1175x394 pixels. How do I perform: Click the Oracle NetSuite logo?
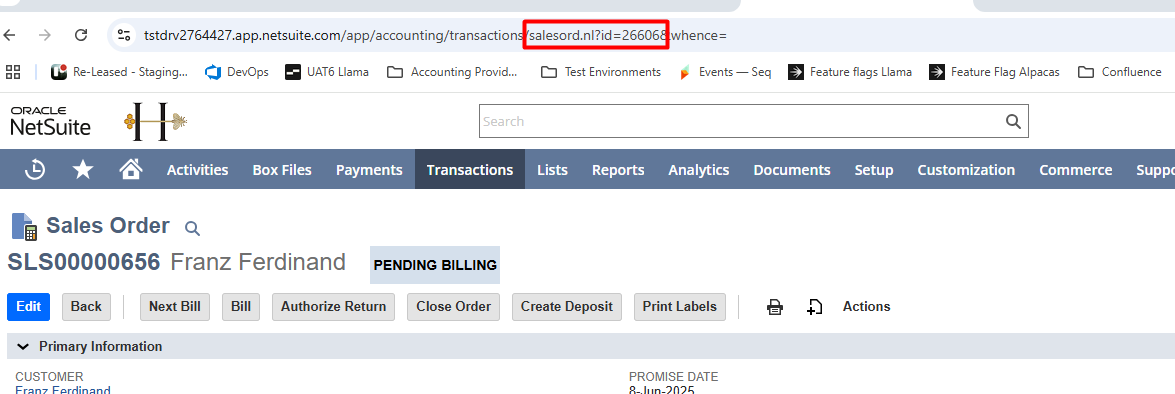click(x=50, y=121)
